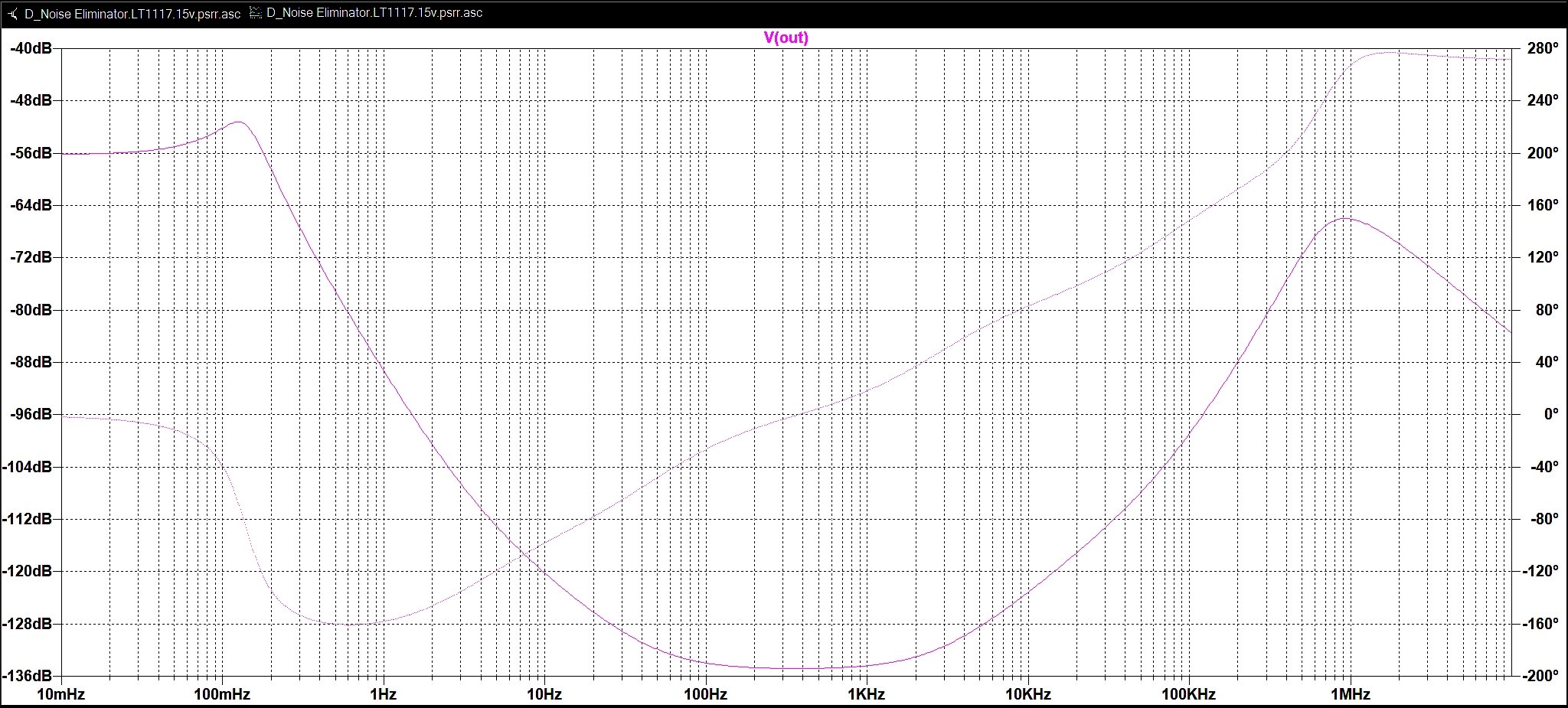
Task: Switch to the waveform plot tab
Action: (366, 13)
